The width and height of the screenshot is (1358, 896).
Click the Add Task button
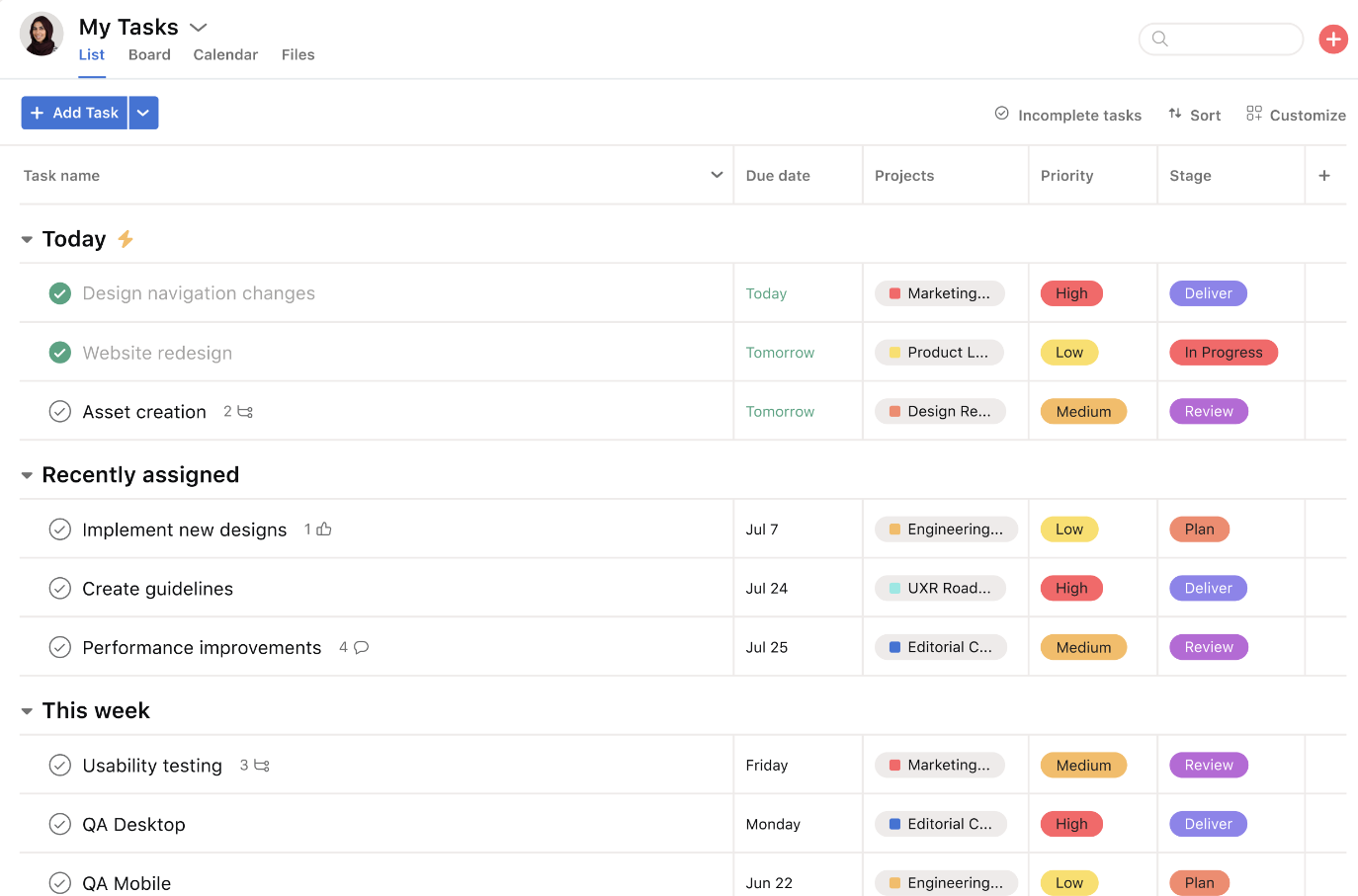[75, 114]
